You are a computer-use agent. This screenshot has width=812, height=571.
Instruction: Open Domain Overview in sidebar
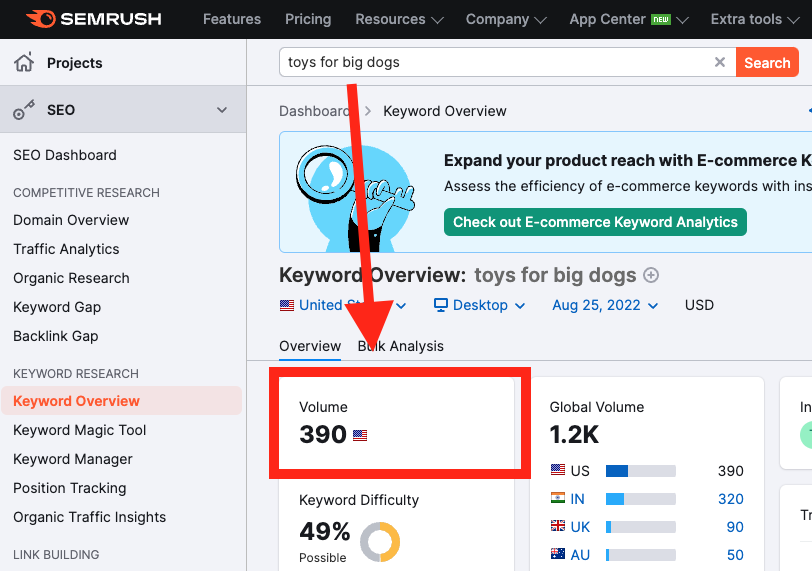[x=71, y=220]
